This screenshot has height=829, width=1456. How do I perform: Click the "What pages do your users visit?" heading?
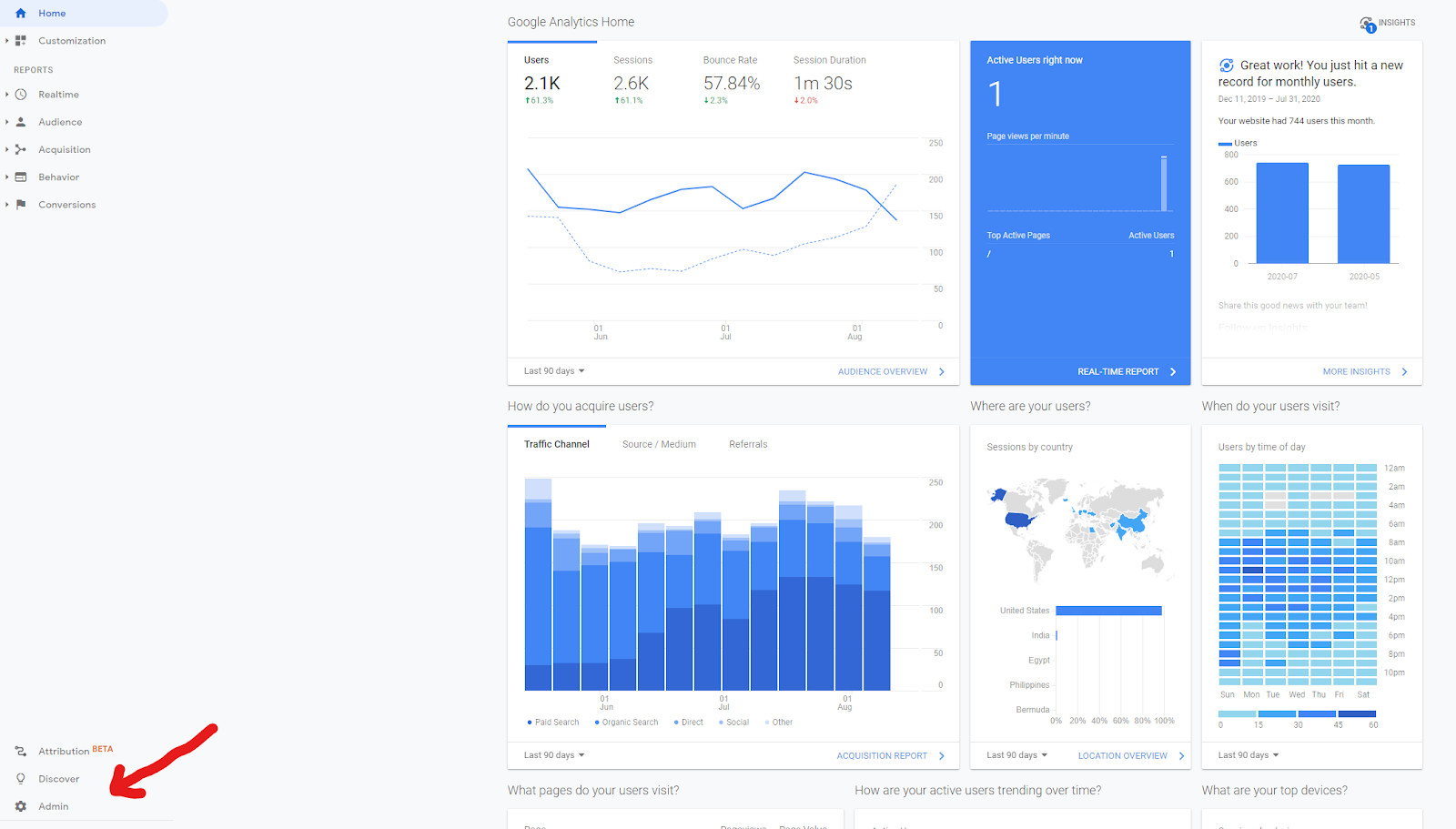click(x=593, y=790)
